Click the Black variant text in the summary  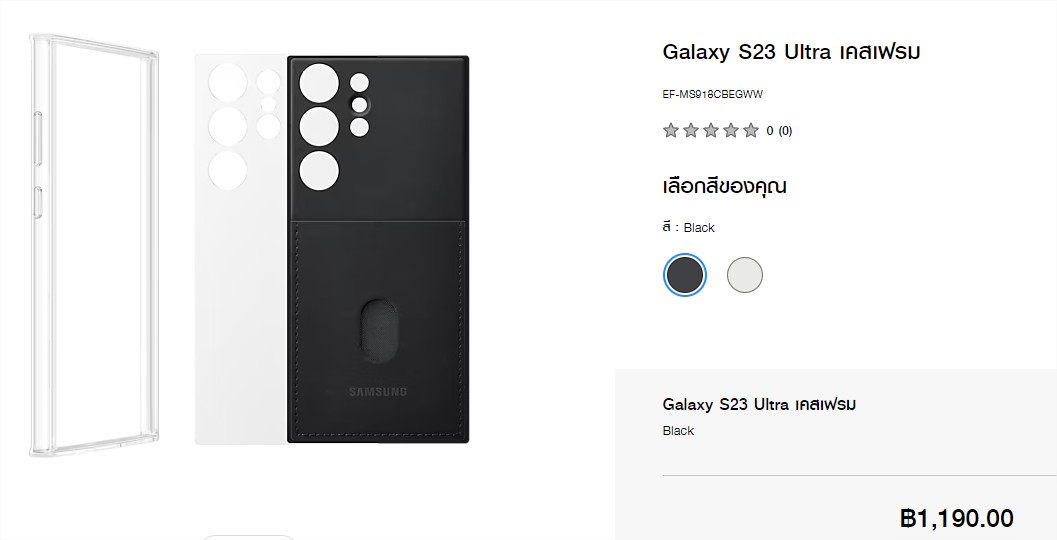(678, 431)
